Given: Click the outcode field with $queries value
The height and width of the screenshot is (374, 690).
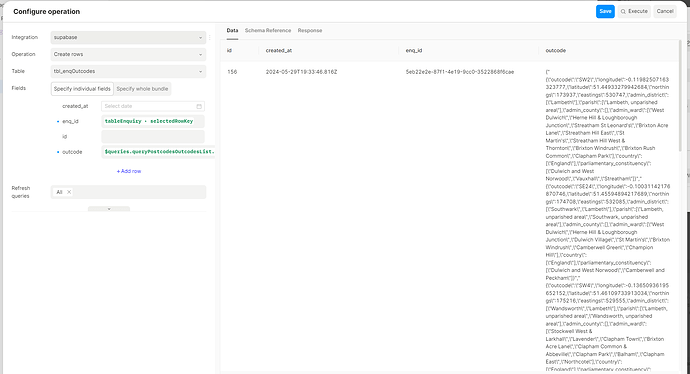Looking at the screenshot, I should (158, 152).
